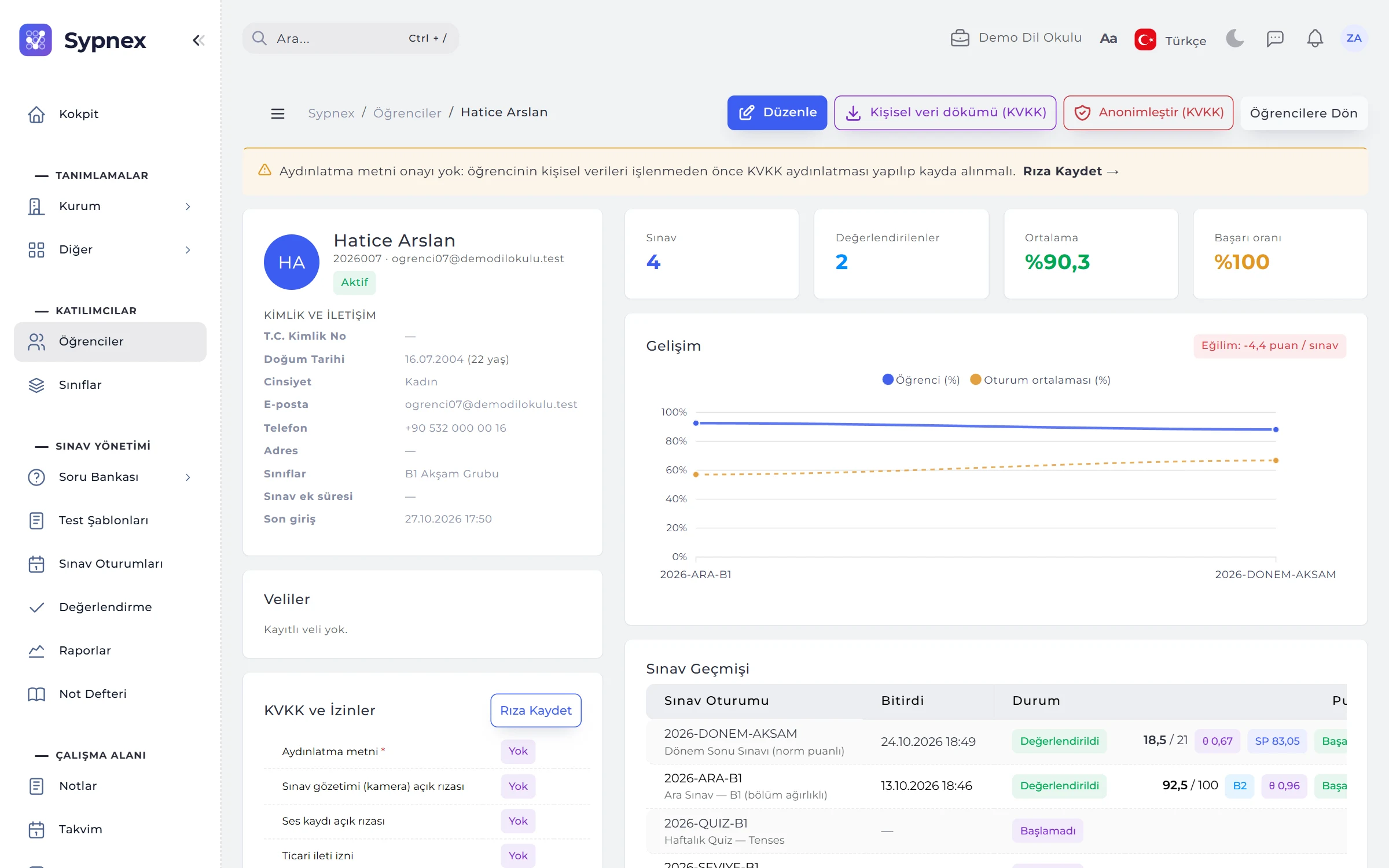1389x868 pixels.
Task: Toggle the Oturum ortalaması (%) legend series
Action: point(1040,380)
